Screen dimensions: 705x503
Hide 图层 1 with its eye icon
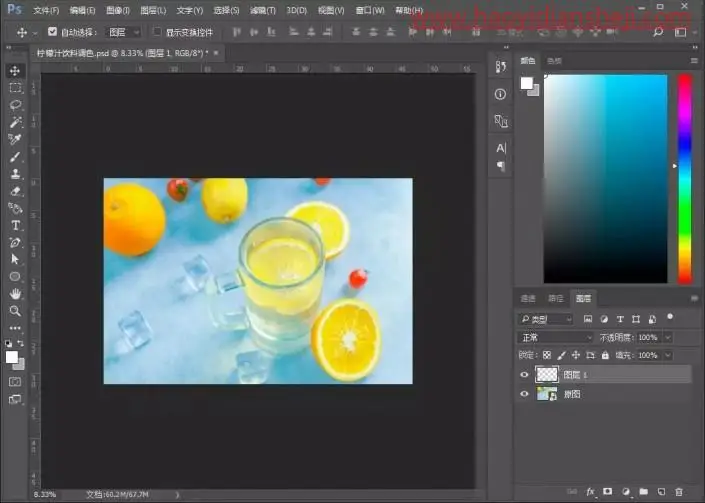pos(524,374)
